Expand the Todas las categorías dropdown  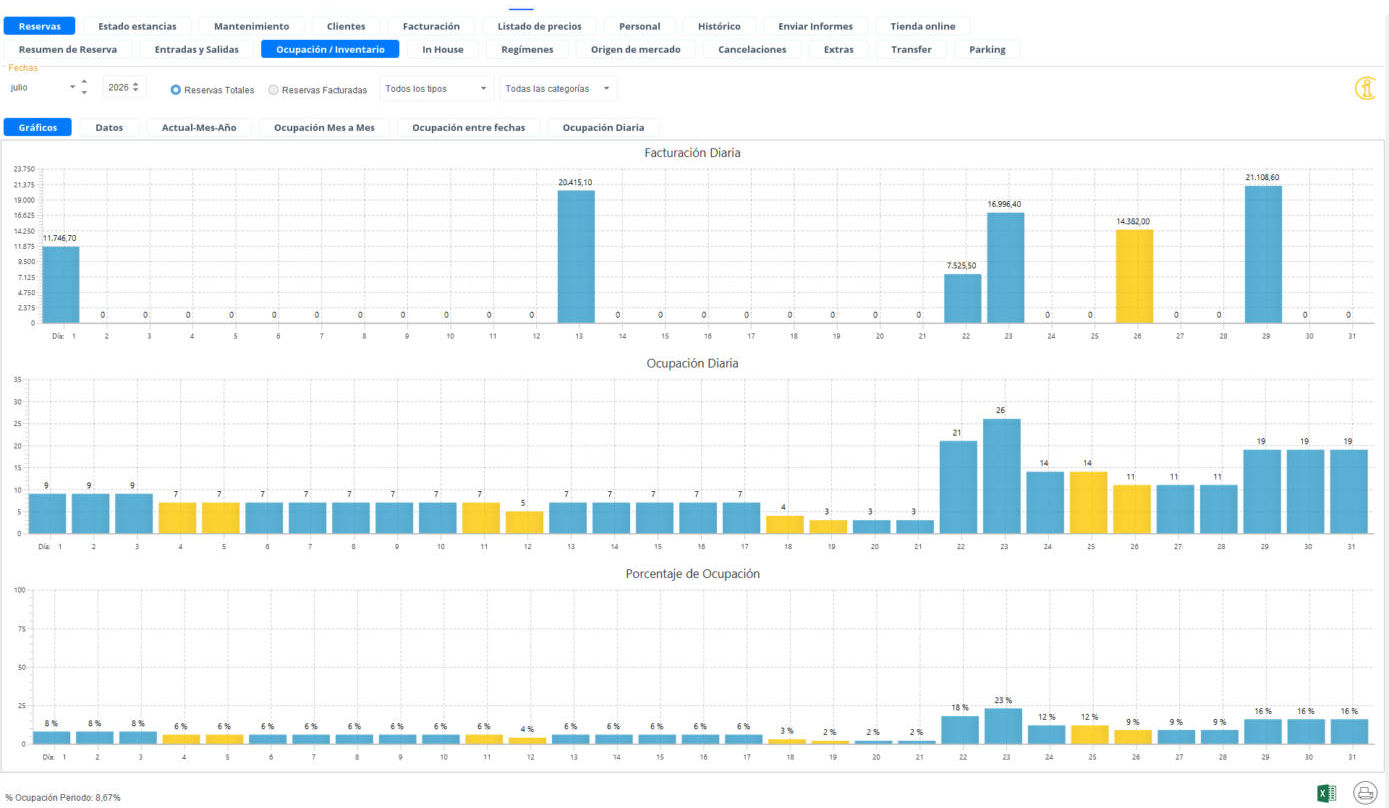558,88
